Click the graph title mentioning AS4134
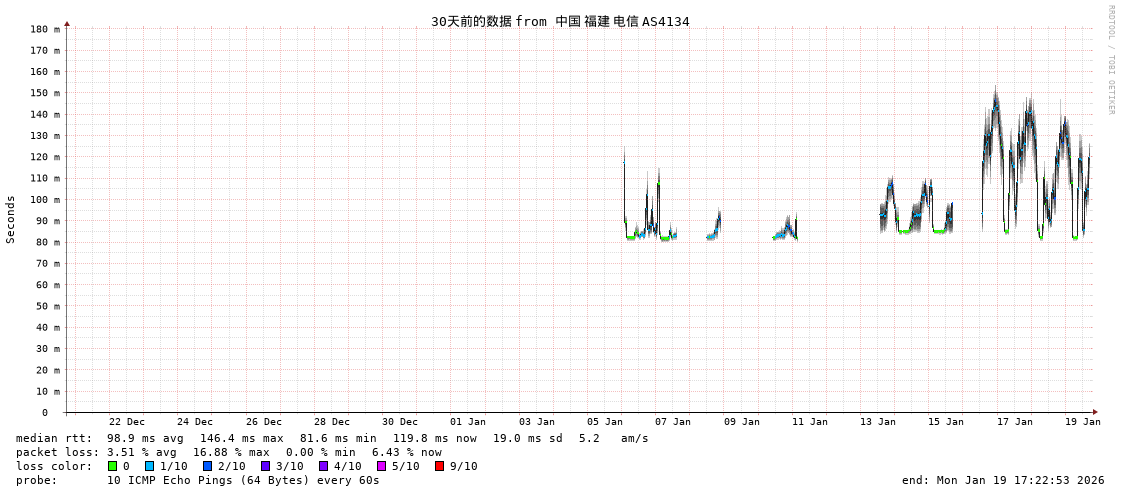The image size is (1121, 494). click(560, 21)
